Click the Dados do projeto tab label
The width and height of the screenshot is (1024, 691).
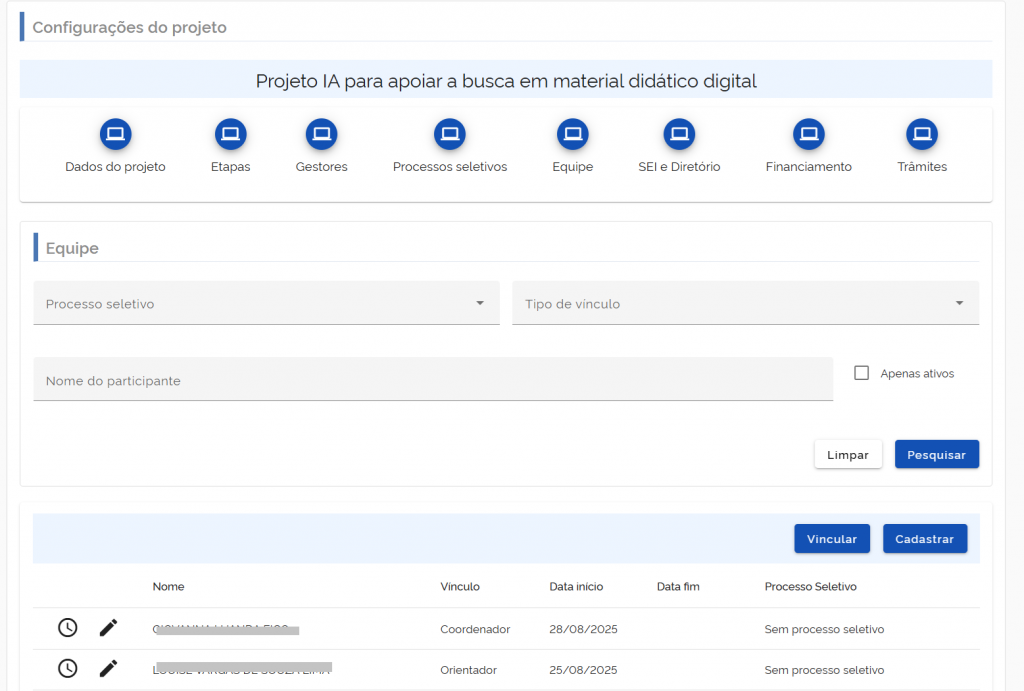[x=115, y=166]
